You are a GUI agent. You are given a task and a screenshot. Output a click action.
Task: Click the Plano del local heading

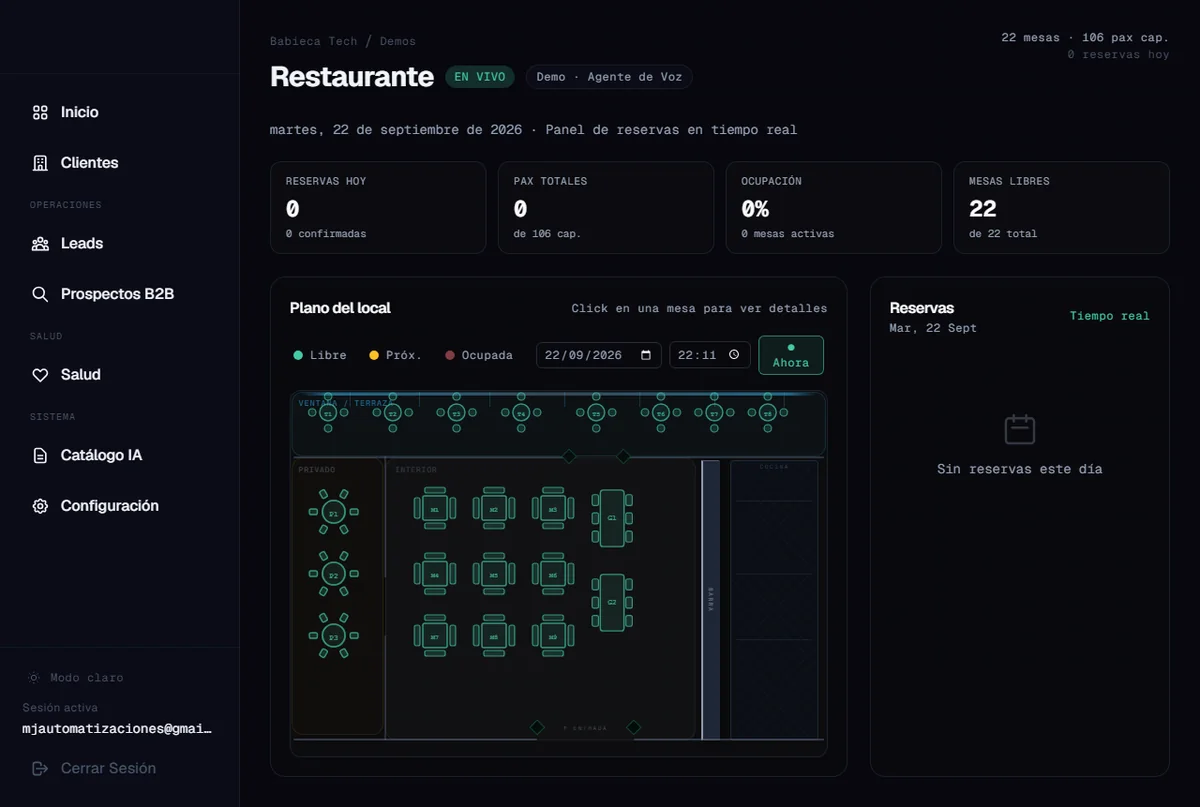pos(340,308)
